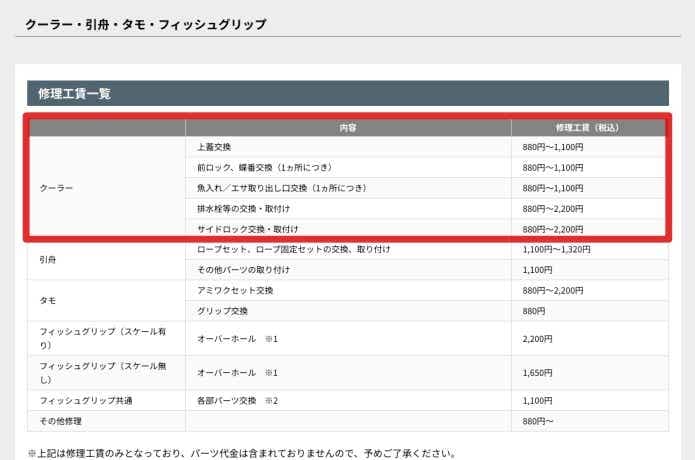Select the アミワクセット交換 entry

pyautogui.click(x=235, y=290)
